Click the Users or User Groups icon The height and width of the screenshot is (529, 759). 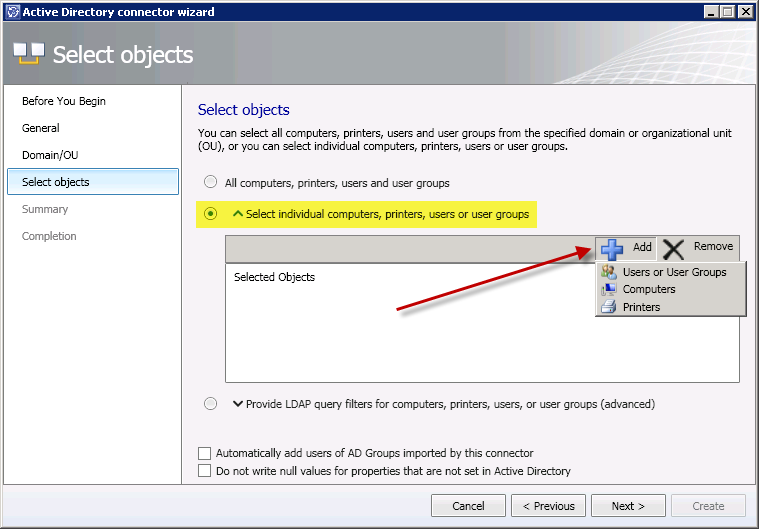(x=608, y=272)
